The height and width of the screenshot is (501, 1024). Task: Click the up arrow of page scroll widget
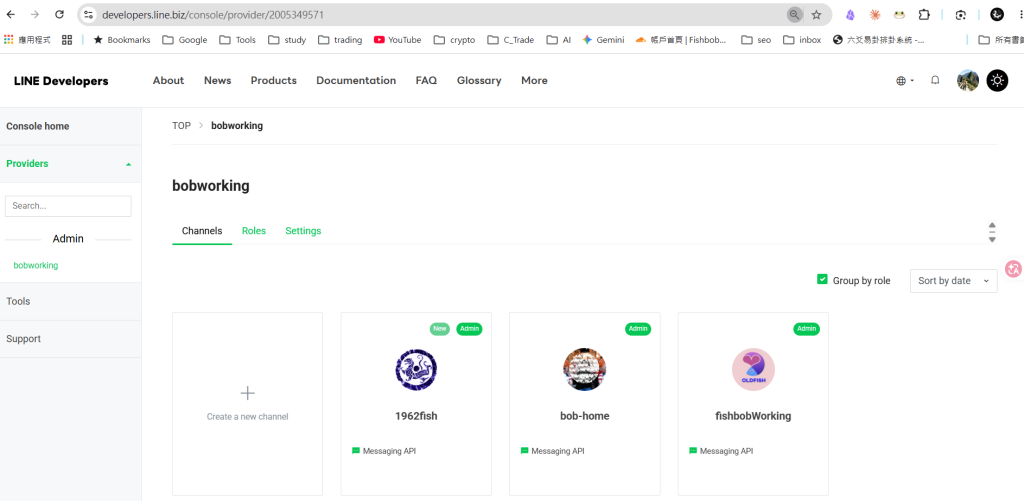click(992, 225)
